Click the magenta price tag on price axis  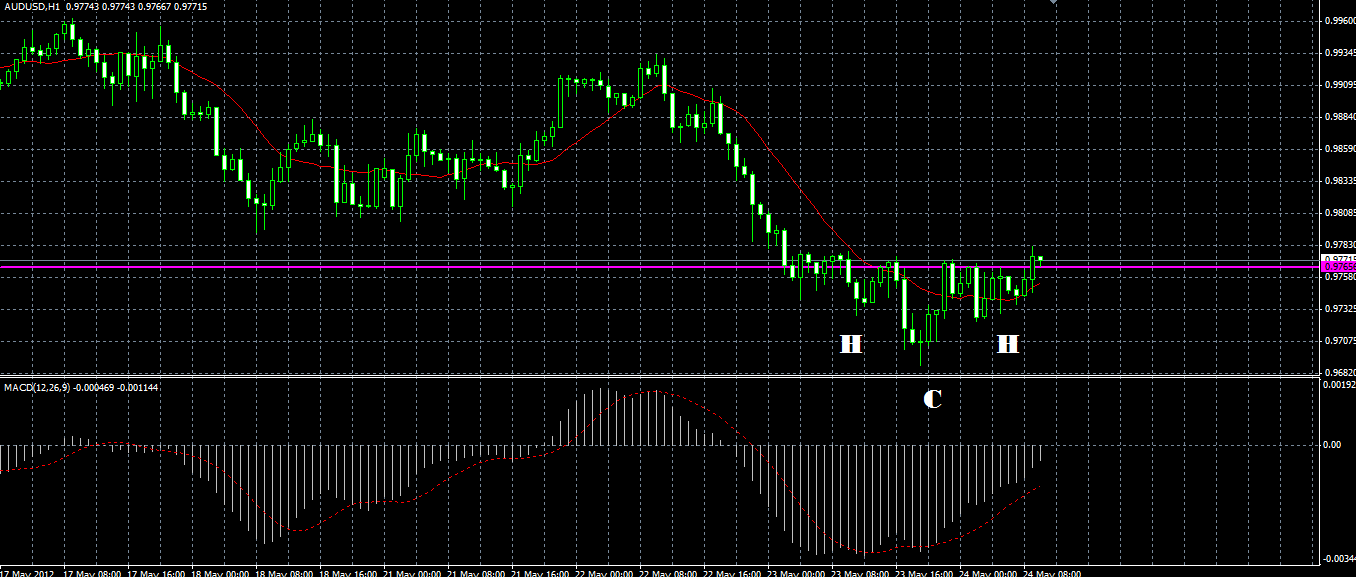[x=1338, y=267]
